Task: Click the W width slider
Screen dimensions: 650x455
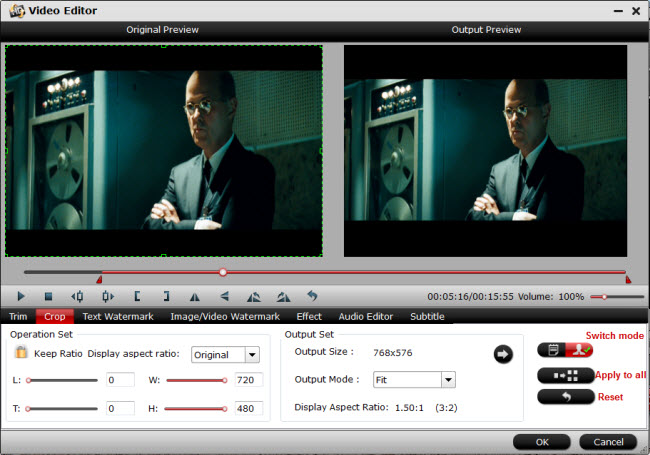Action: [x=196, y=380]
